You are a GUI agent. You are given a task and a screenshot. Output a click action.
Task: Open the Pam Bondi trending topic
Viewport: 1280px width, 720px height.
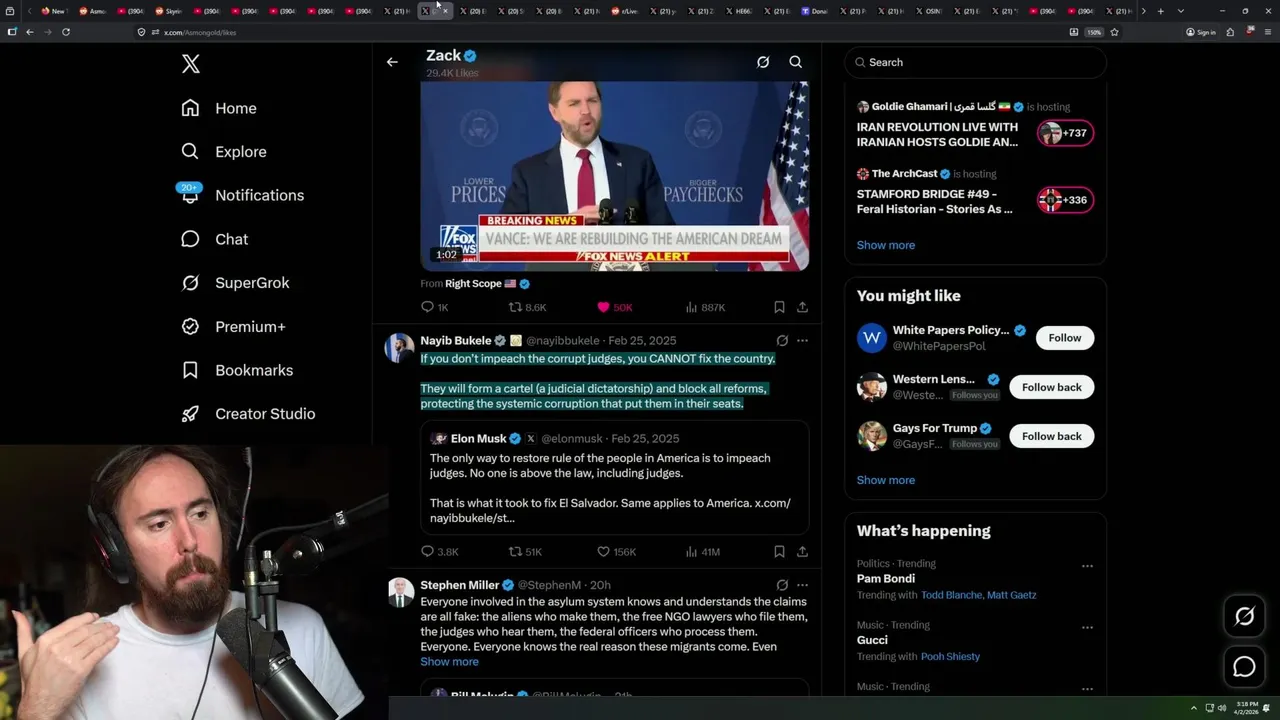pos(886,579)
